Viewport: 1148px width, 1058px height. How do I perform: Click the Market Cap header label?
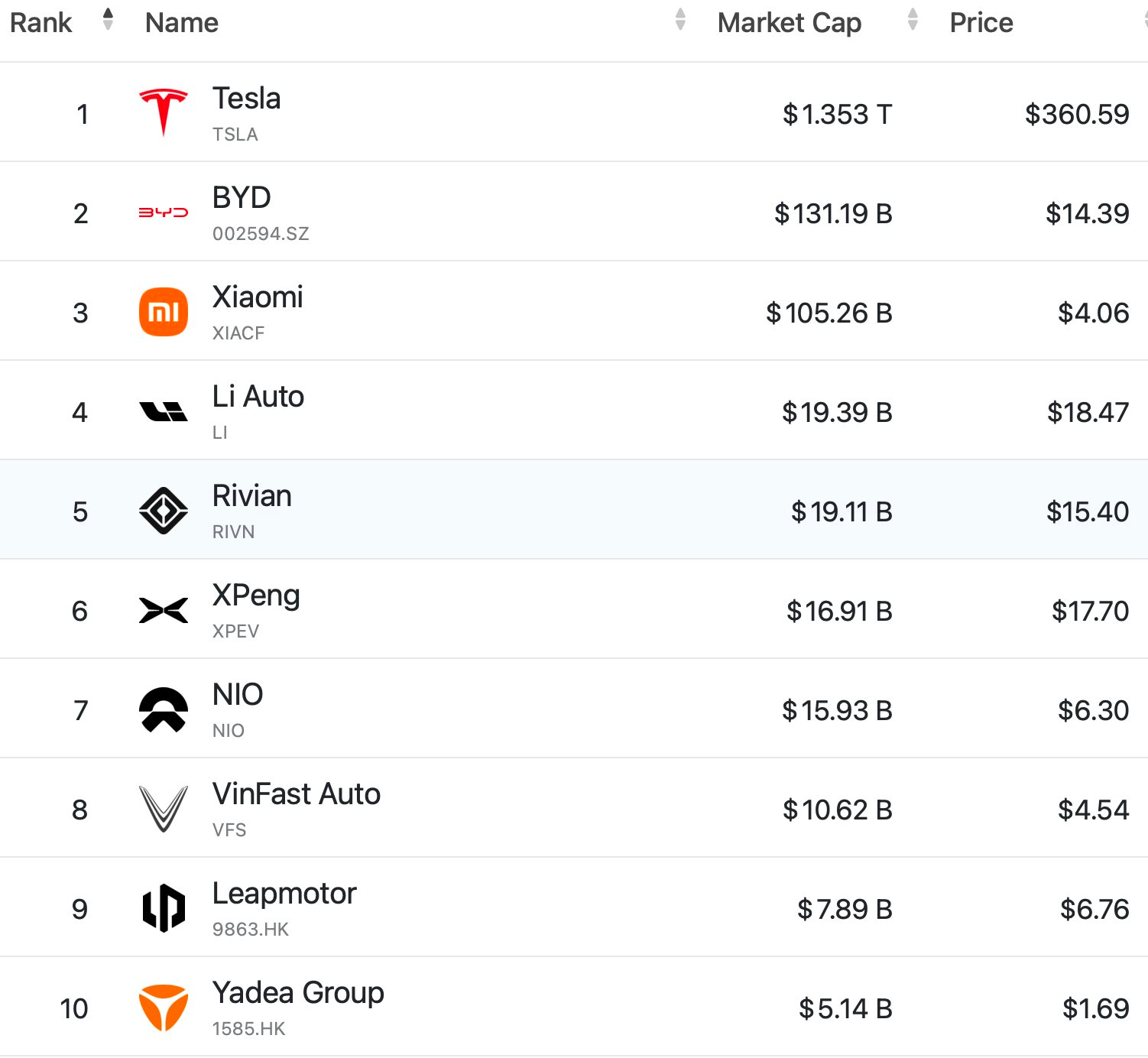(x=789, y=23)
